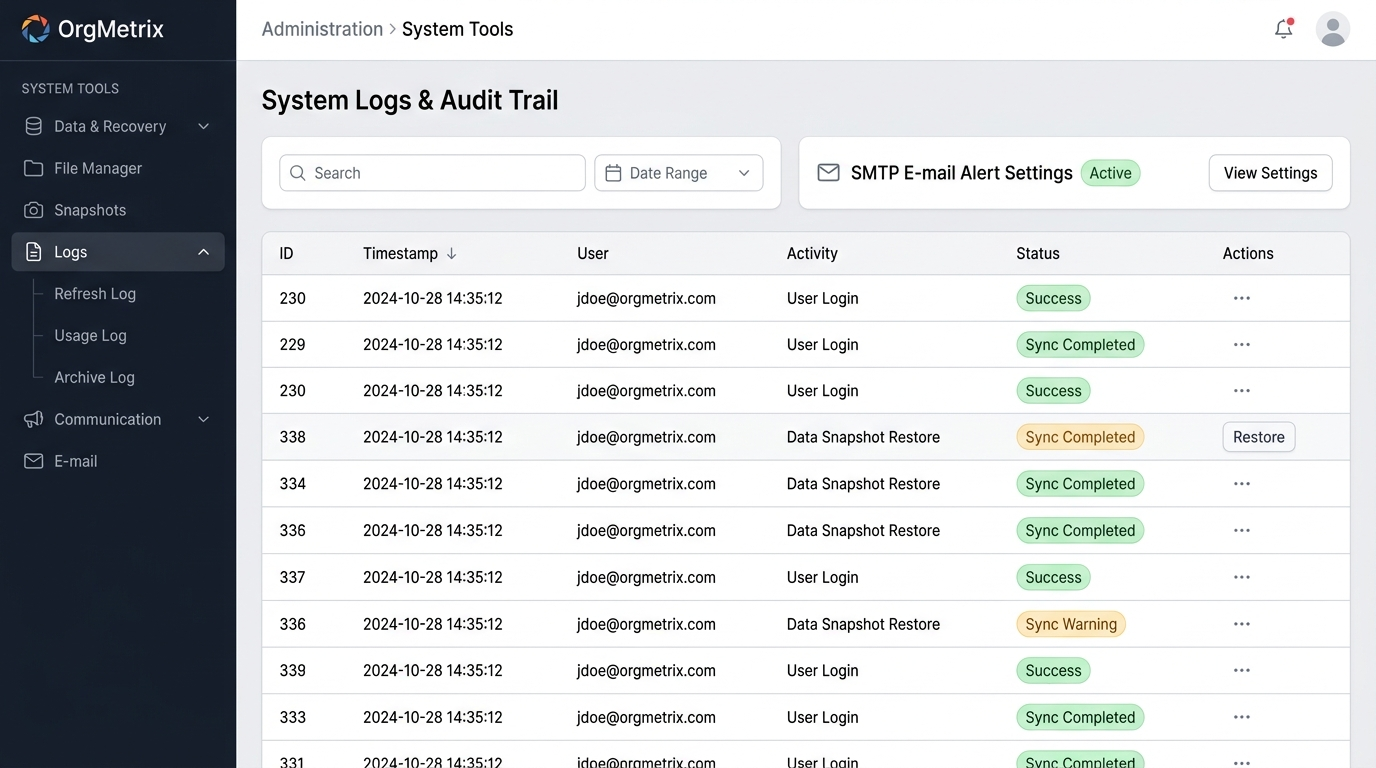Open row actions for ID 337
Image resolution: width=1376 pixels, height=768 pixels.
pyautogui.click(x=1242, y=577)
